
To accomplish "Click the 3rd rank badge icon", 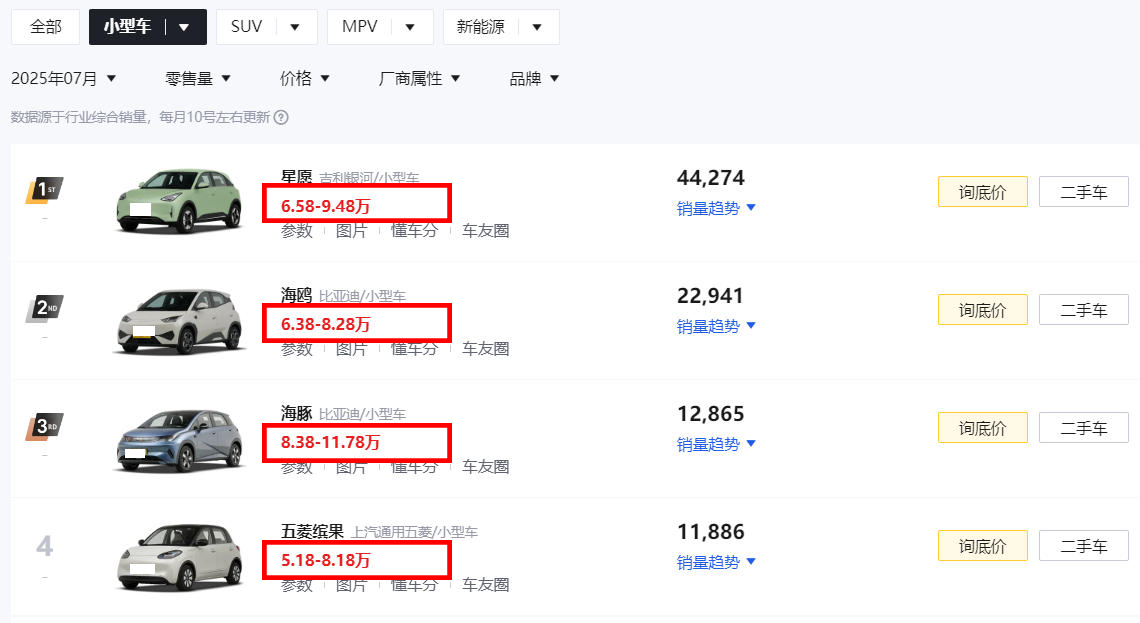I will (44, 427).
